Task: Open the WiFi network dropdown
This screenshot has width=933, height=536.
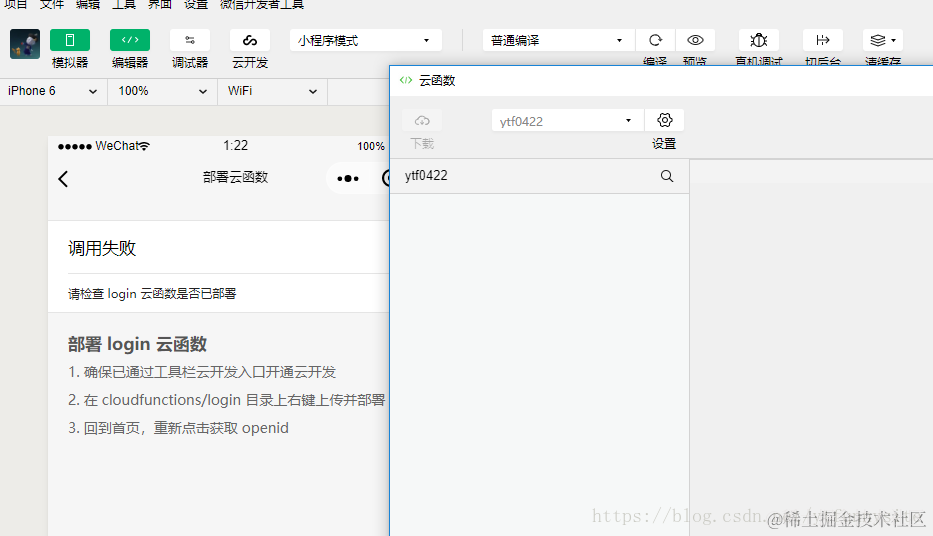Action: 272,91
